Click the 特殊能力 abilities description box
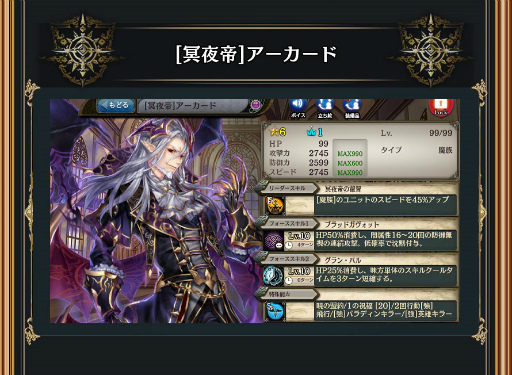The width and height of the screenshot is (512, 375). 385,310
